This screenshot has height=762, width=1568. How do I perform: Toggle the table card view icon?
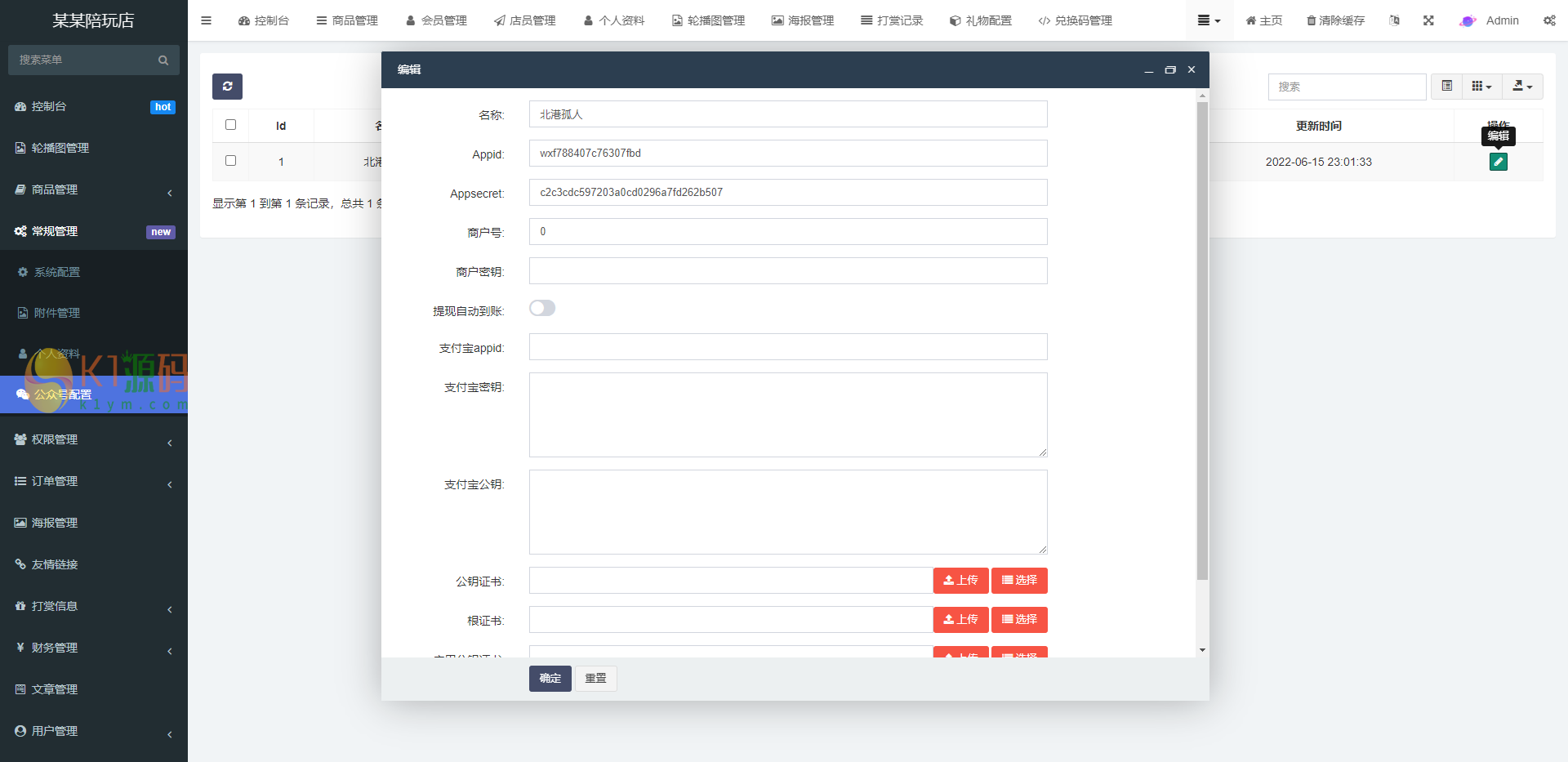pos(1446,87)
